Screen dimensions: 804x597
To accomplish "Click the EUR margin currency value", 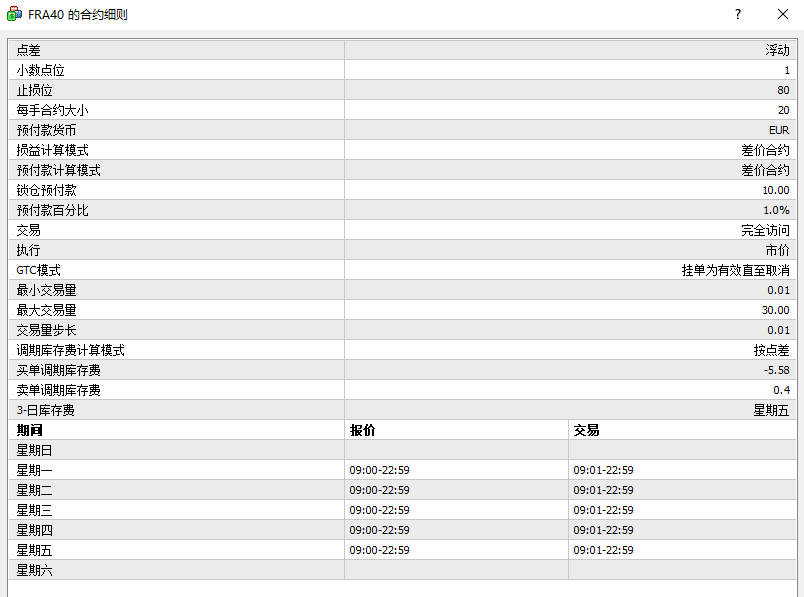I will 779,130.
